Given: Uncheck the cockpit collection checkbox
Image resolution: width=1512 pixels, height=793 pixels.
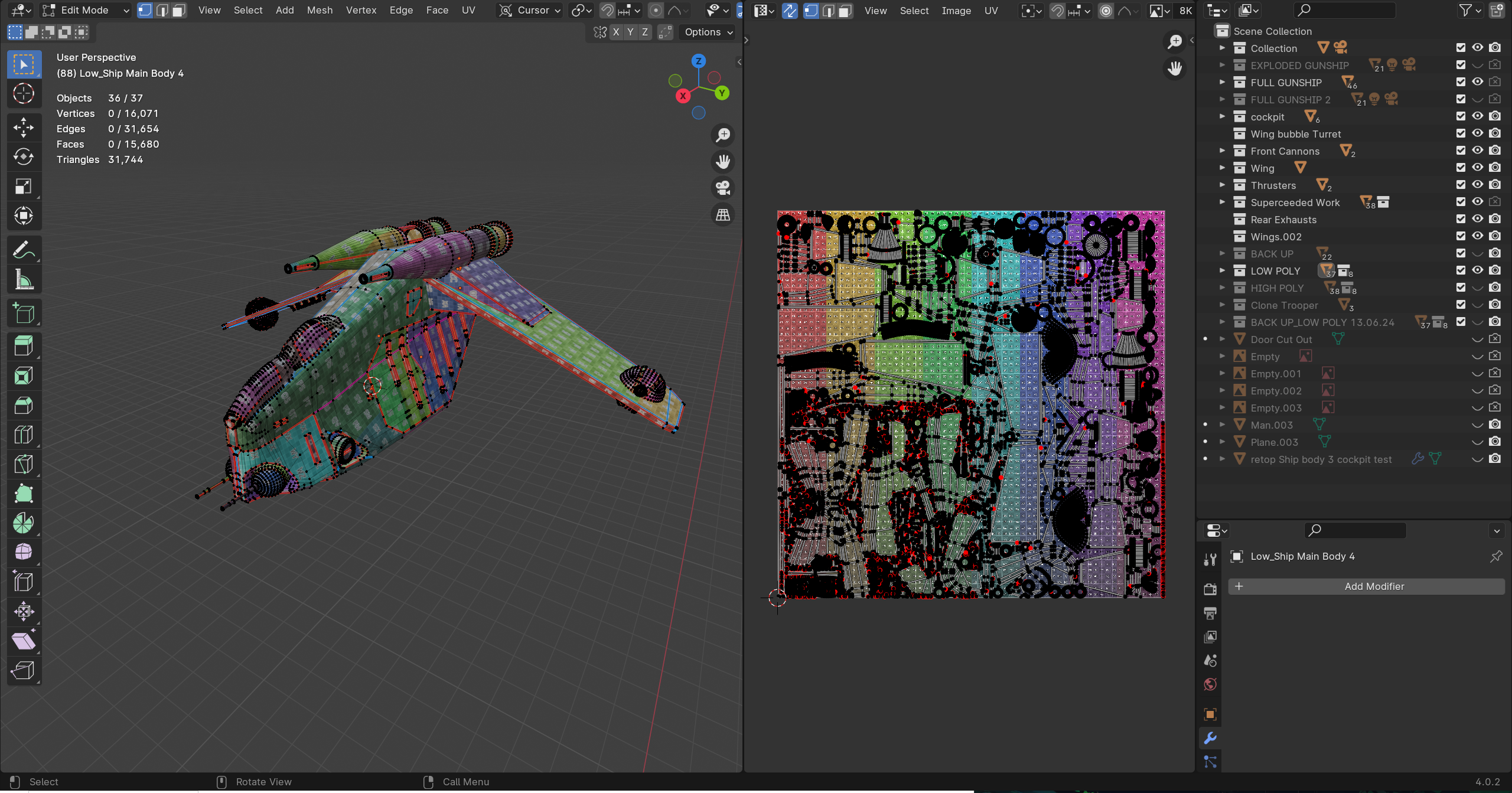Looking at the screenshot, I should coord(1461,116).
